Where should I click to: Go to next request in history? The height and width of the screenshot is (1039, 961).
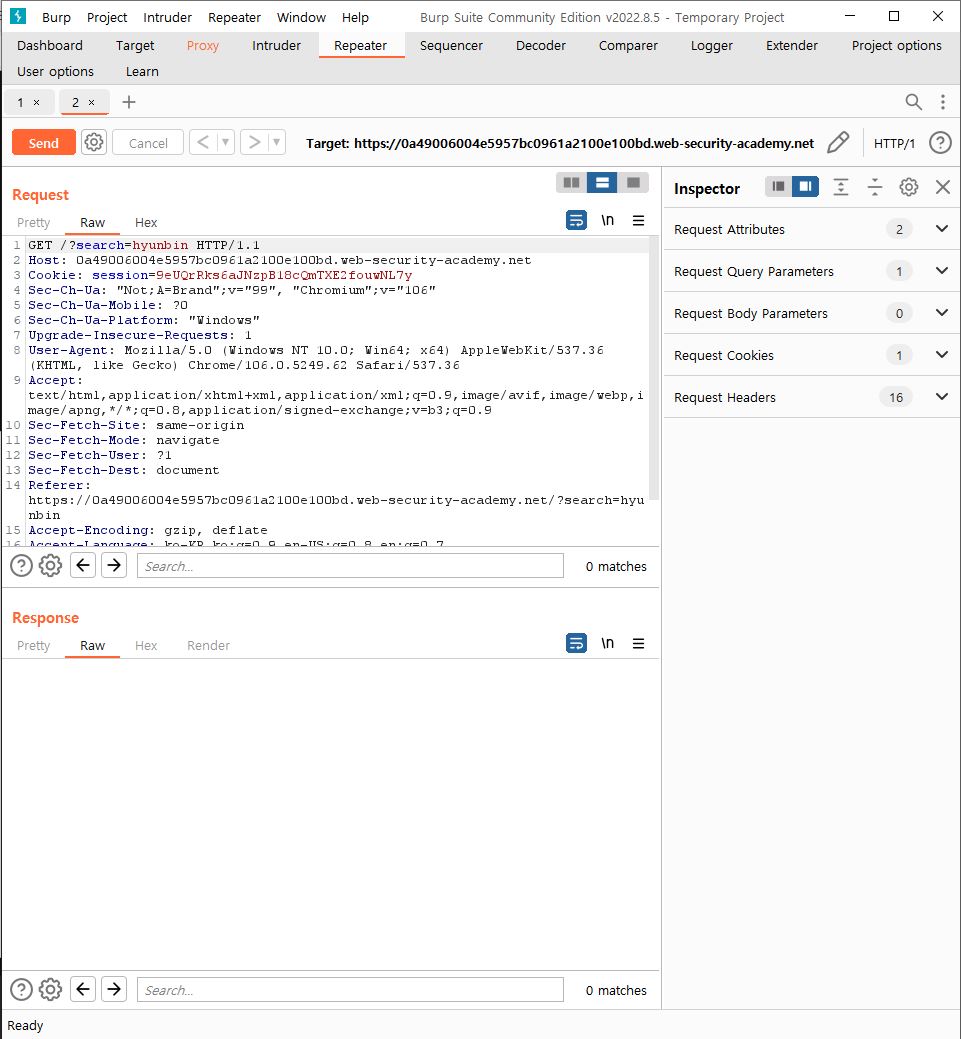point(254,142)
